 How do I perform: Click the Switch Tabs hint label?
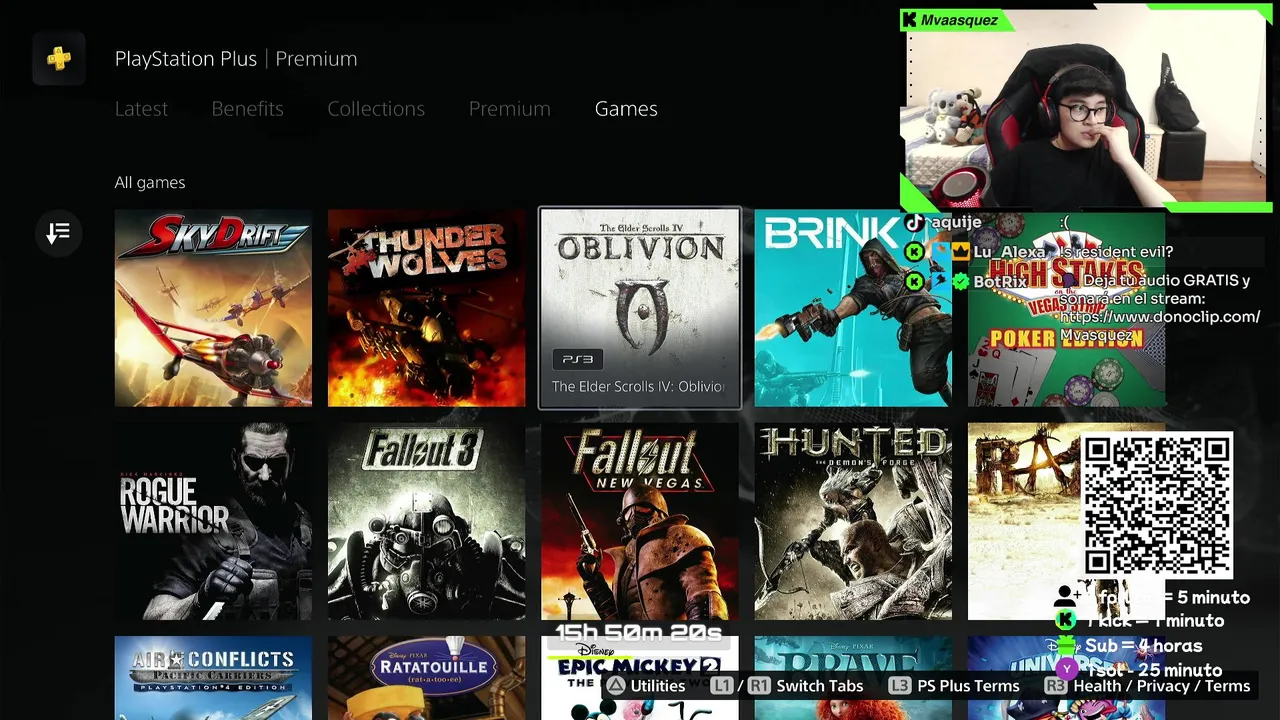tap(819, 686)
